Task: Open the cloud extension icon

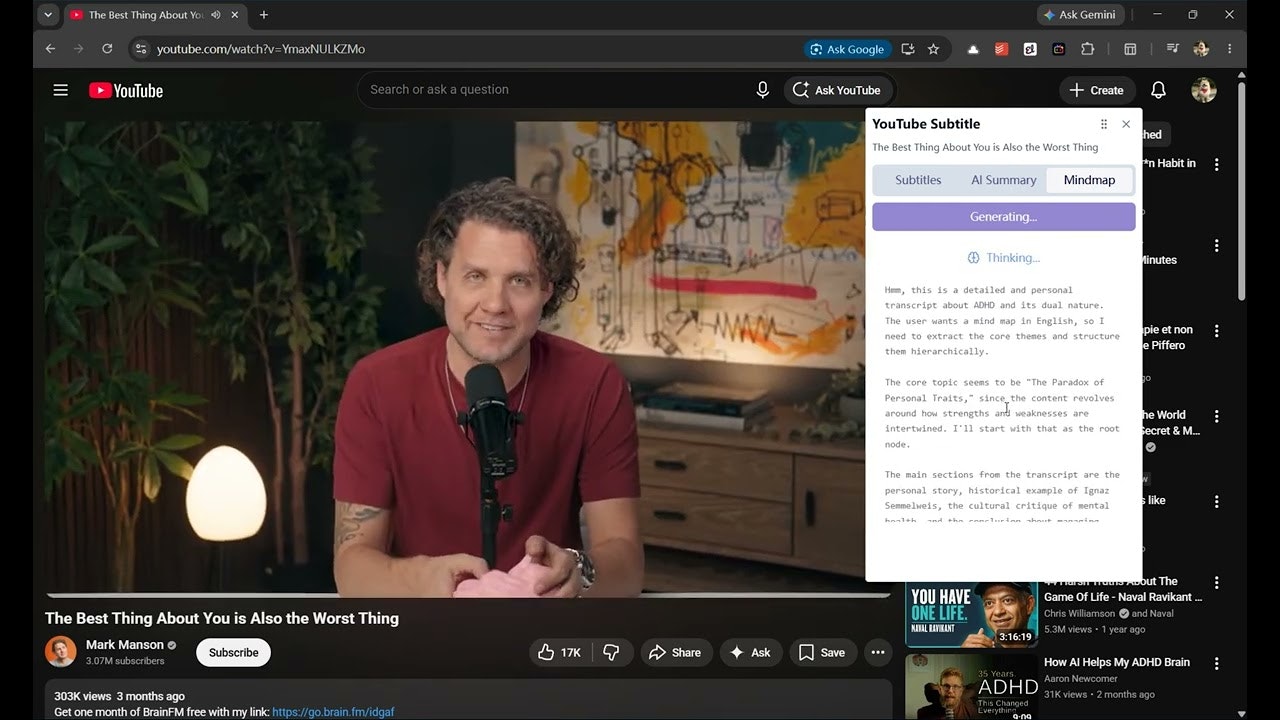Action: [973, 49]
